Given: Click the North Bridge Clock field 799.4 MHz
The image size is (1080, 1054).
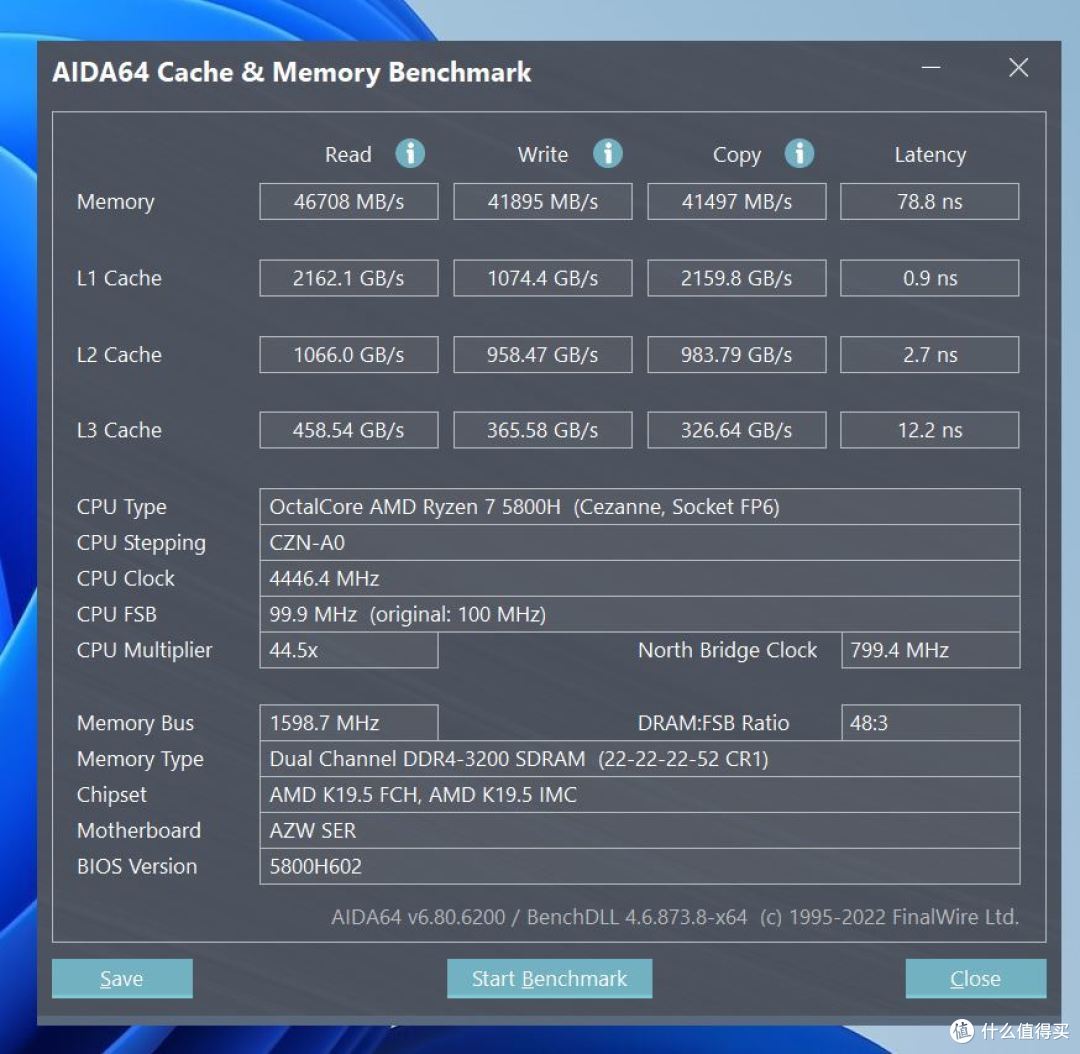Looking at the screenshot, I should [931, 650].
